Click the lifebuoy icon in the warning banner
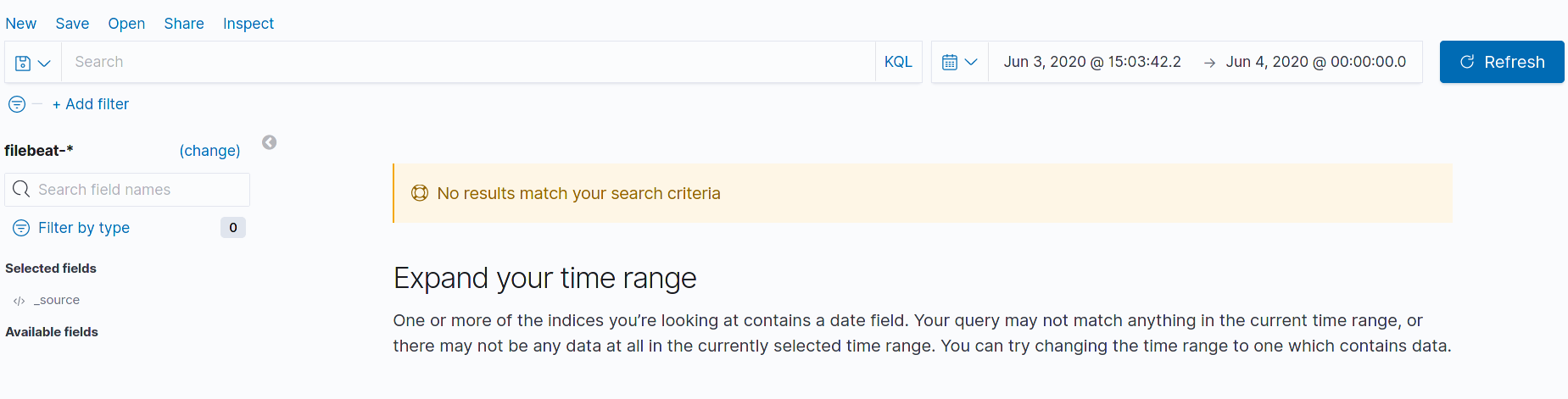 420,193
